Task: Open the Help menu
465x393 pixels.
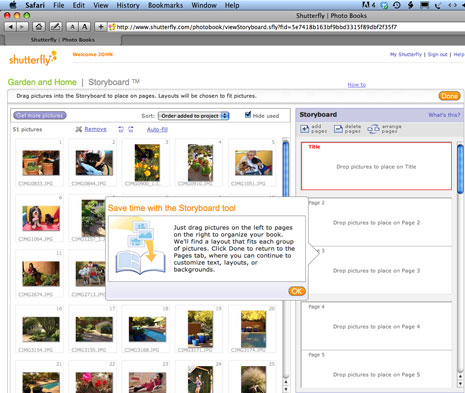Action: click(x=232, y=5)
